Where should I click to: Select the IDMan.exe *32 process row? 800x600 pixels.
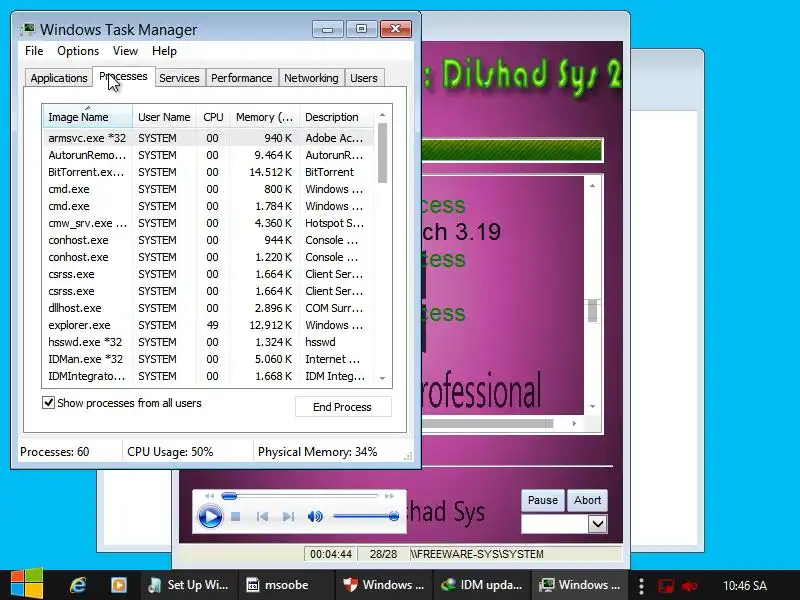coord(208,359)
